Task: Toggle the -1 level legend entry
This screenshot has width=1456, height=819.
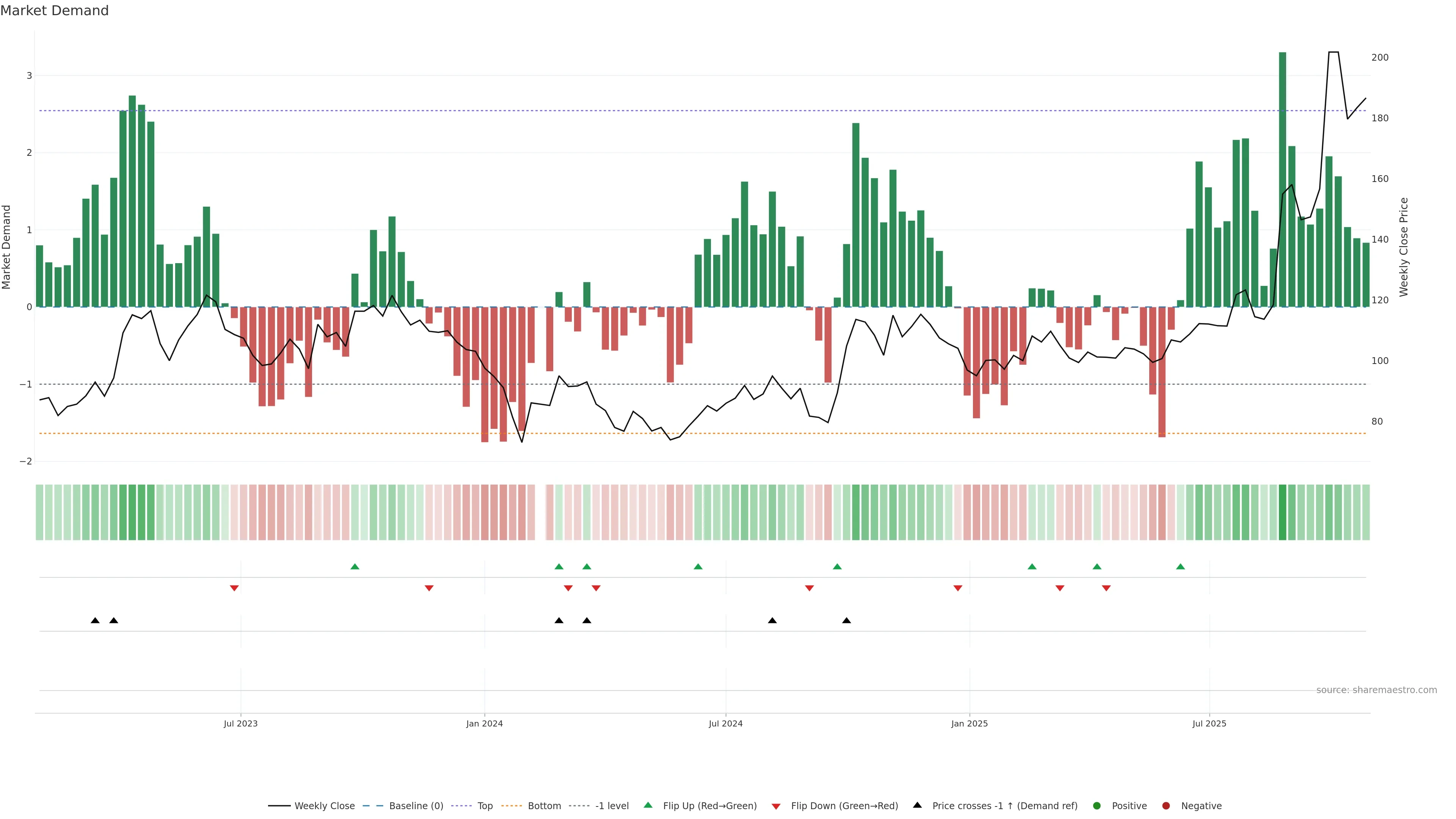Action: 612,805
